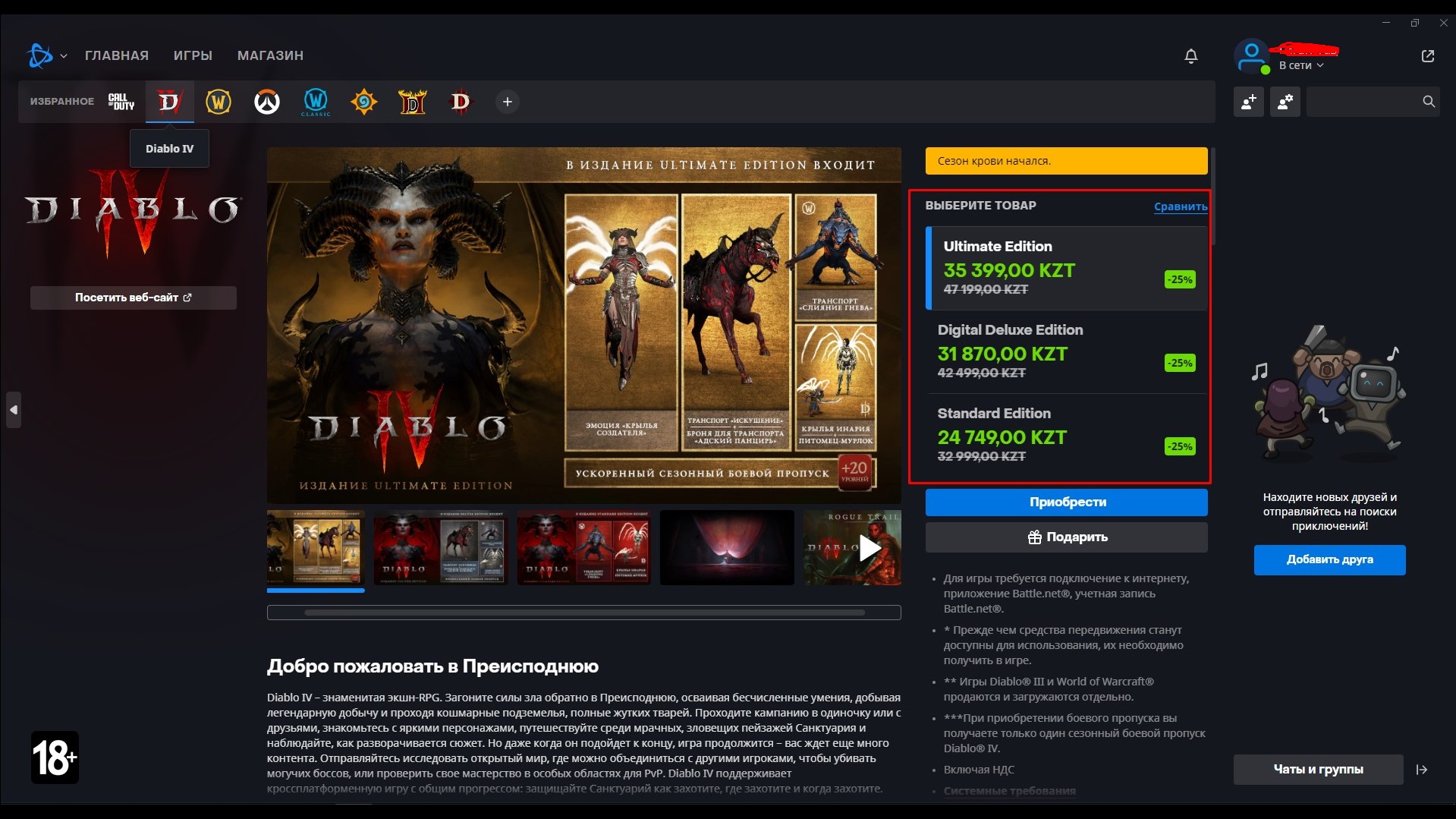
Task: Click the Подарить gift button
Action: (x=1066, y=537)
